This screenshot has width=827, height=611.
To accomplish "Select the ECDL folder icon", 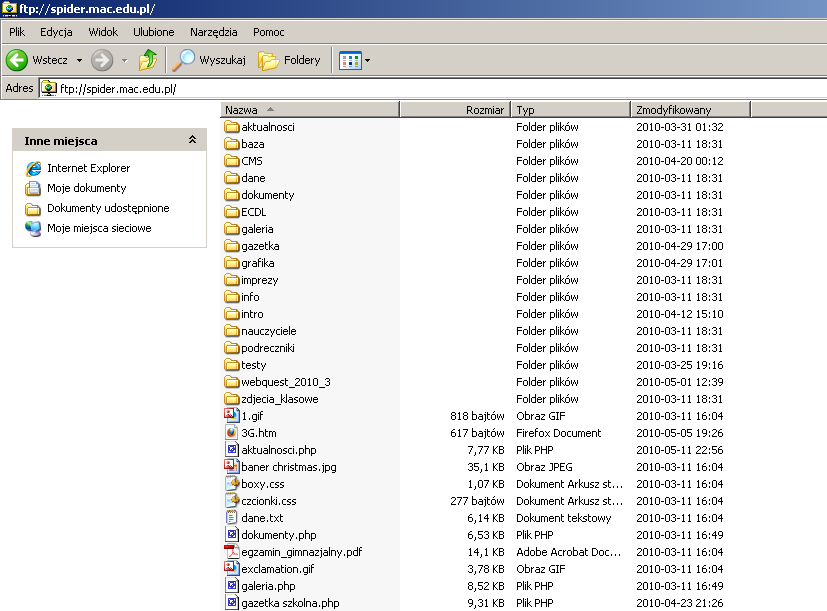I will pos(232,212).
